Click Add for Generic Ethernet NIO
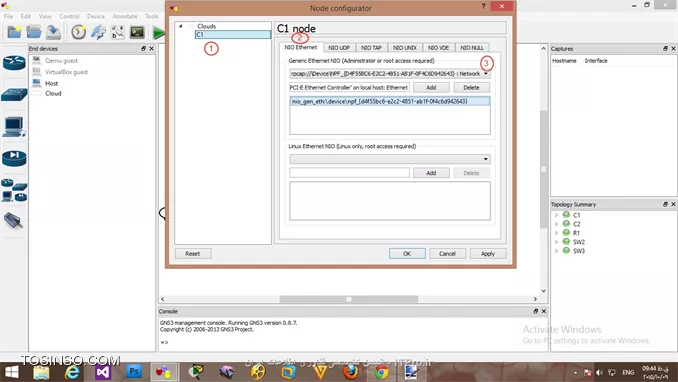 431,87
